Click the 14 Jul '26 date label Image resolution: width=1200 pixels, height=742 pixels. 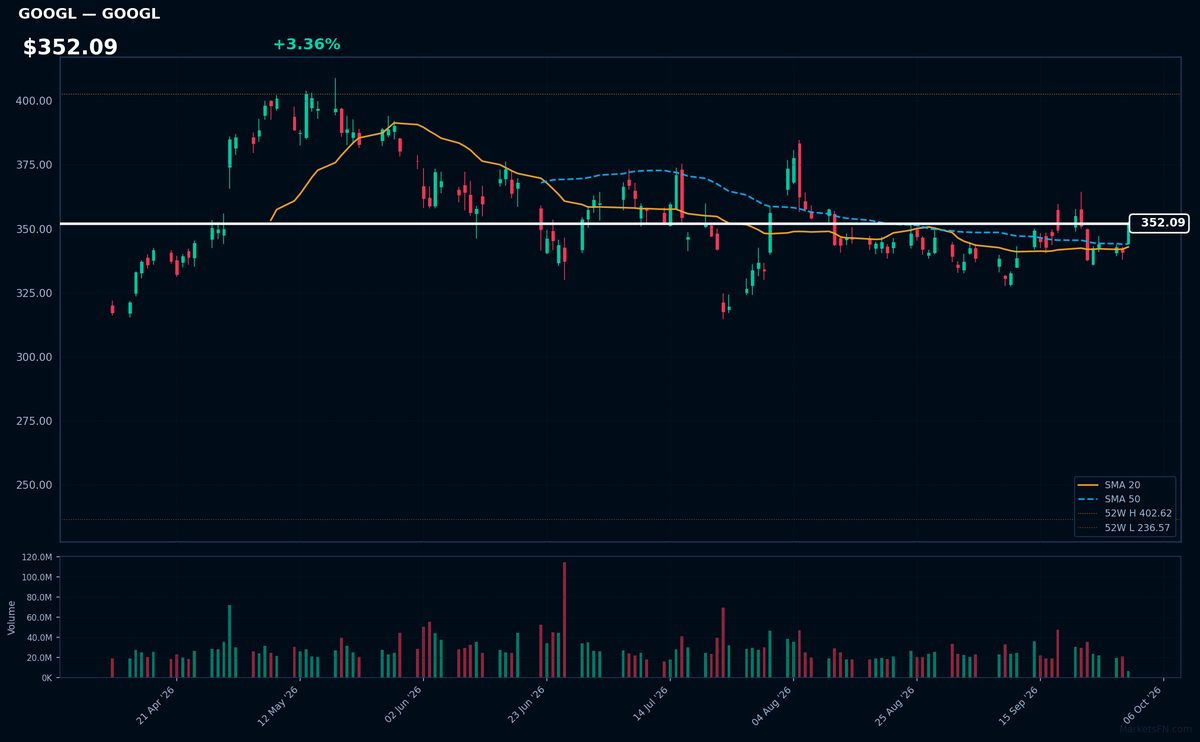point(650,706)
